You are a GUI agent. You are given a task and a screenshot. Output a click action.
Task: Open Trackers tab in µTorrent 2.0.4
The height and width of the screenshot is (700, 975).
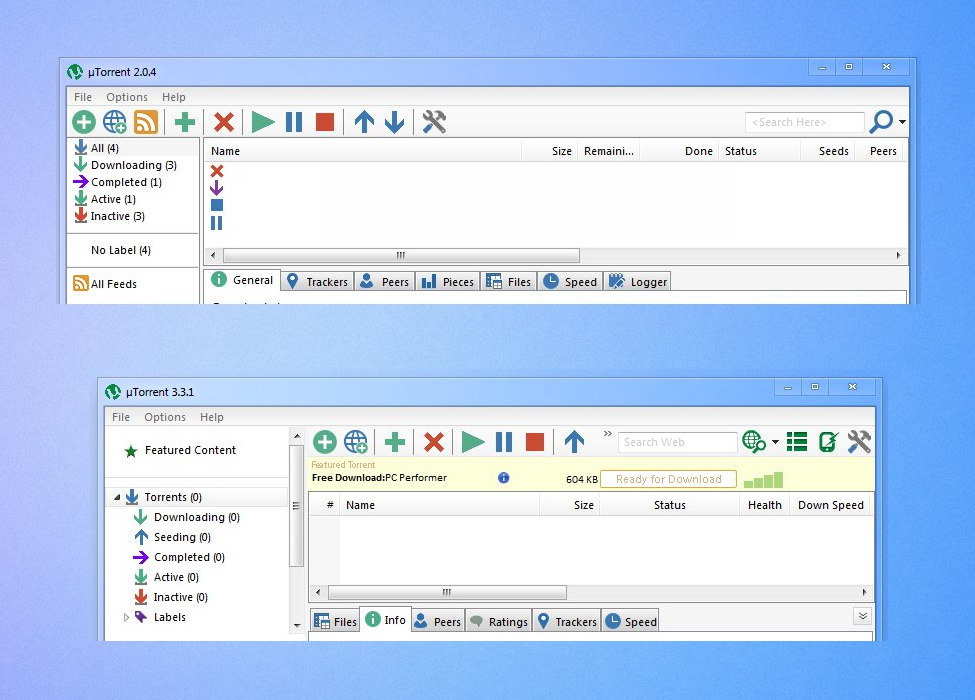318,282
